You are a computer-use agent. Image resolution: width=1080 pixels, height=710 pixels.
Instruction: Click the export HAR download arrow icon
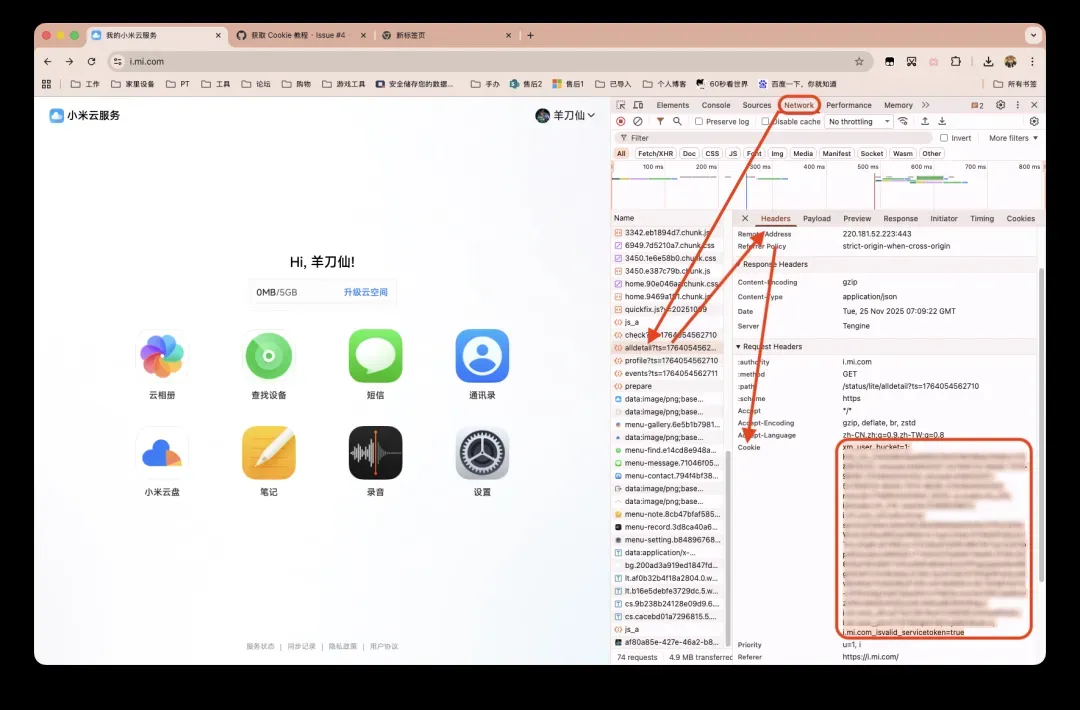942,121
